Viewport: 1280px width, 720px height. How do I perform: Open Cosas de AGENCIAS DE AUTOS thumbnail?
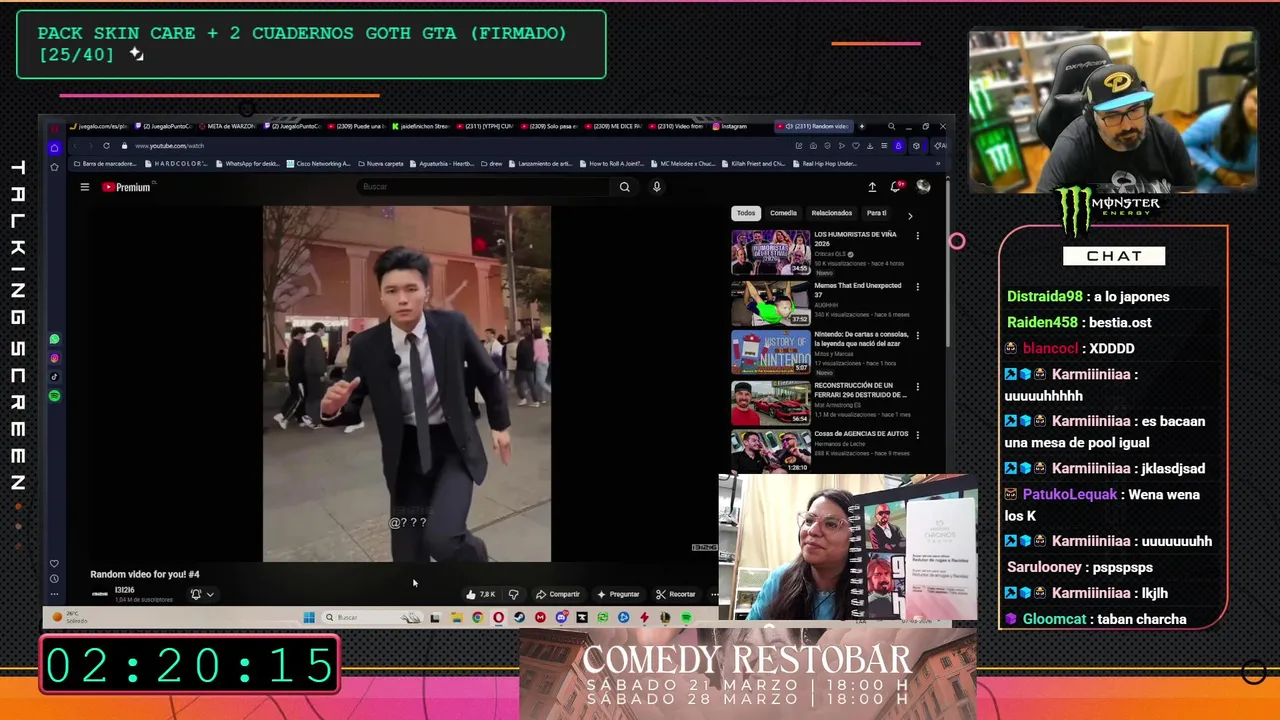pos(770,451)
